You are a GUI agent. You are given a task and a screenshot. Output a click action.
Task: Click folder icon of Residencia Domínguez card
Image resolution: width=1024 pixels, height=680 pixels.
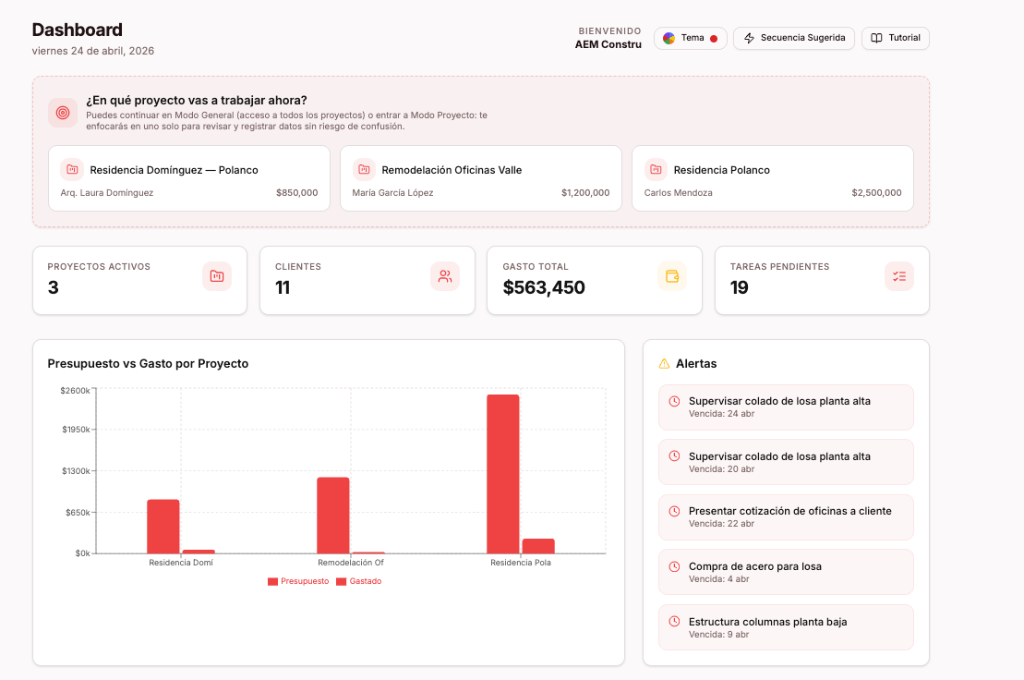point(72,169)
